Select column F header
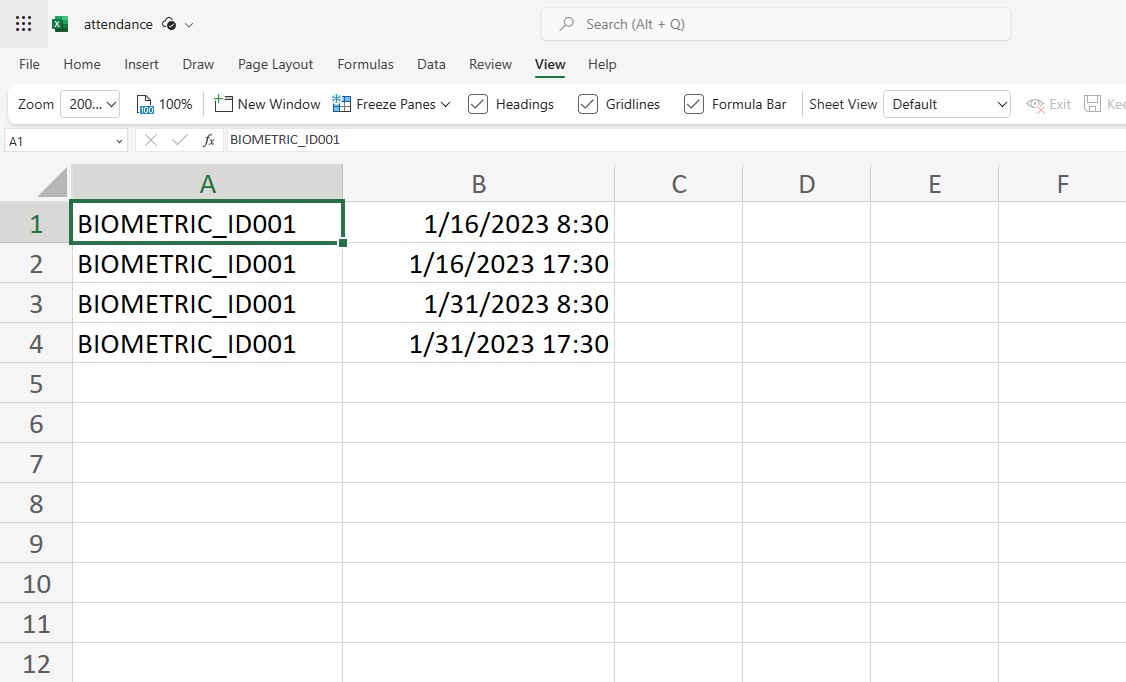 [1062, 184]
